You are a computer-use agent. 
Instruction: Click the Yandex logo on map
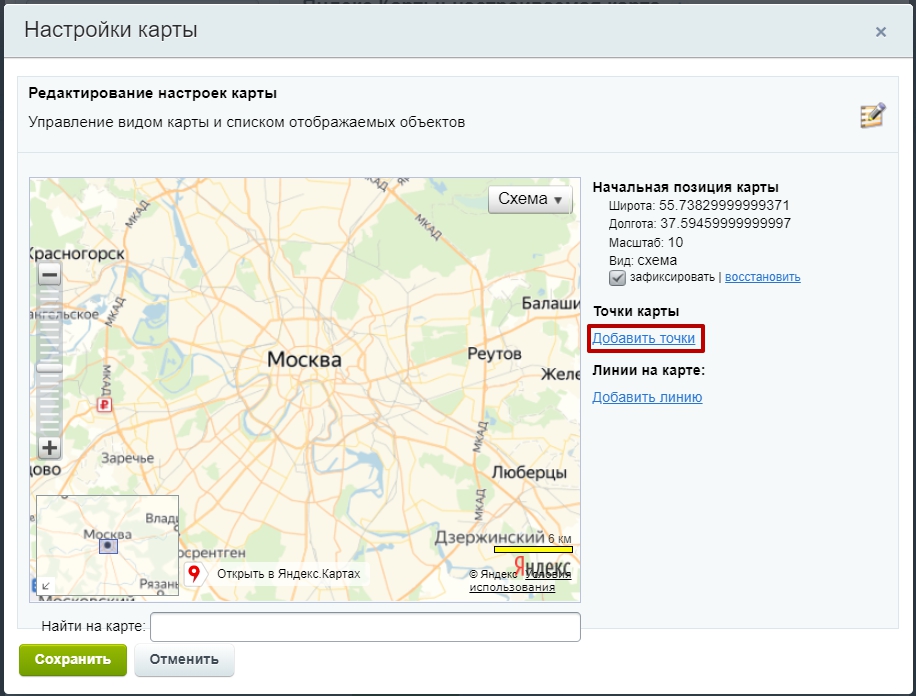tap(542, 566)
